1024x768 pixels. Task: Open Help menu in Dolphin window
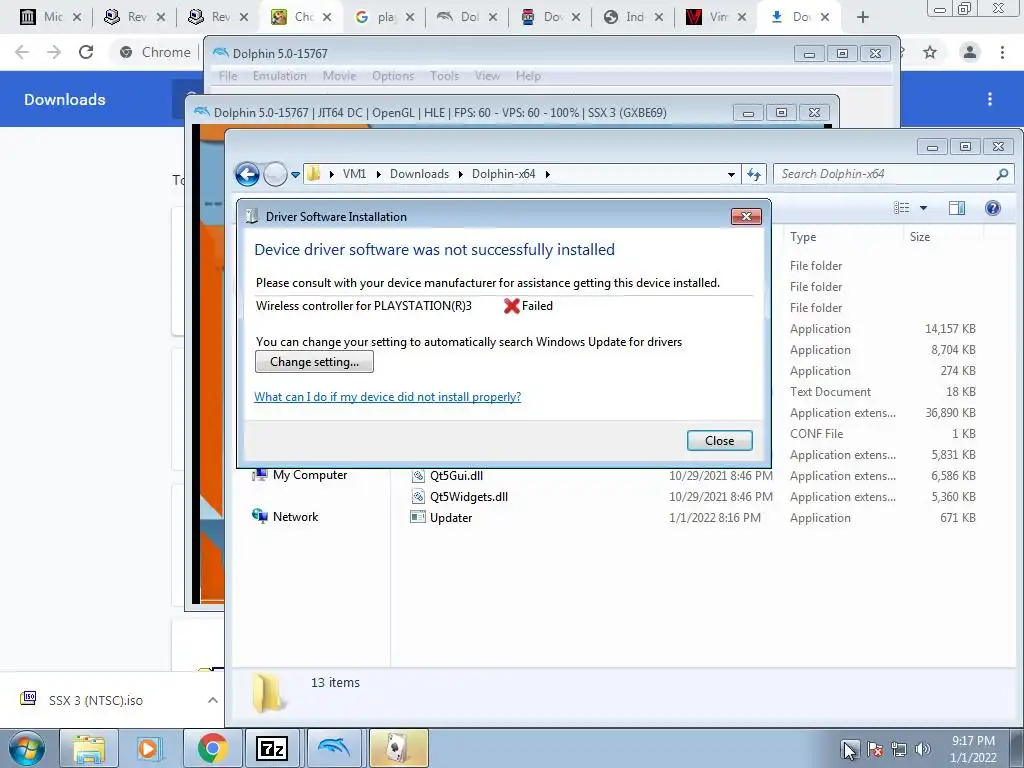coord(528,76)
